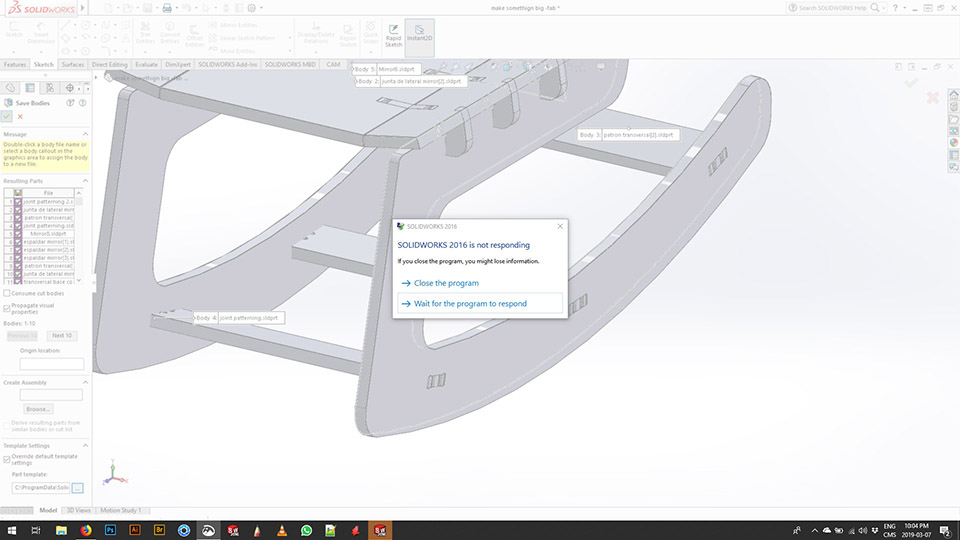Open VLC media player from taskbar
Image resolution: width=960 pixels, height=540 pixels.
(x=282, y=530)
